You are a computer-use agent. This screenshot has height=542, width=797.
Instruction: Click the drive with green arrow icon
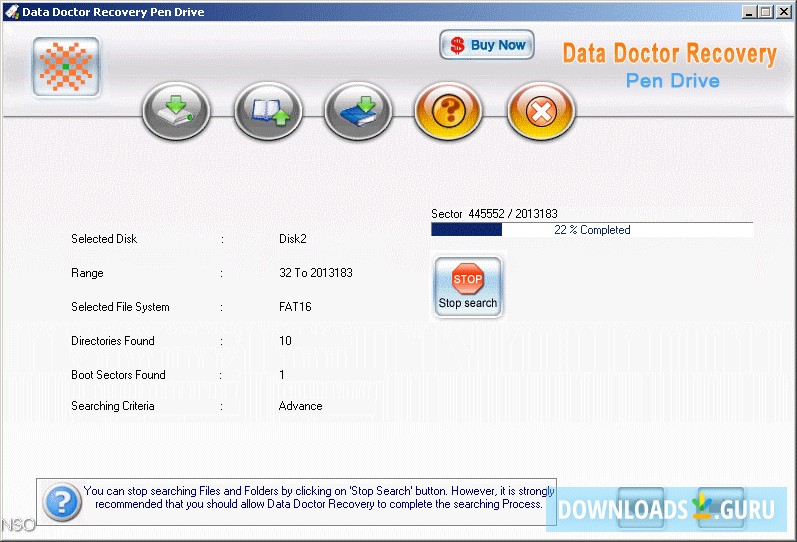click(x=176, y=110)
